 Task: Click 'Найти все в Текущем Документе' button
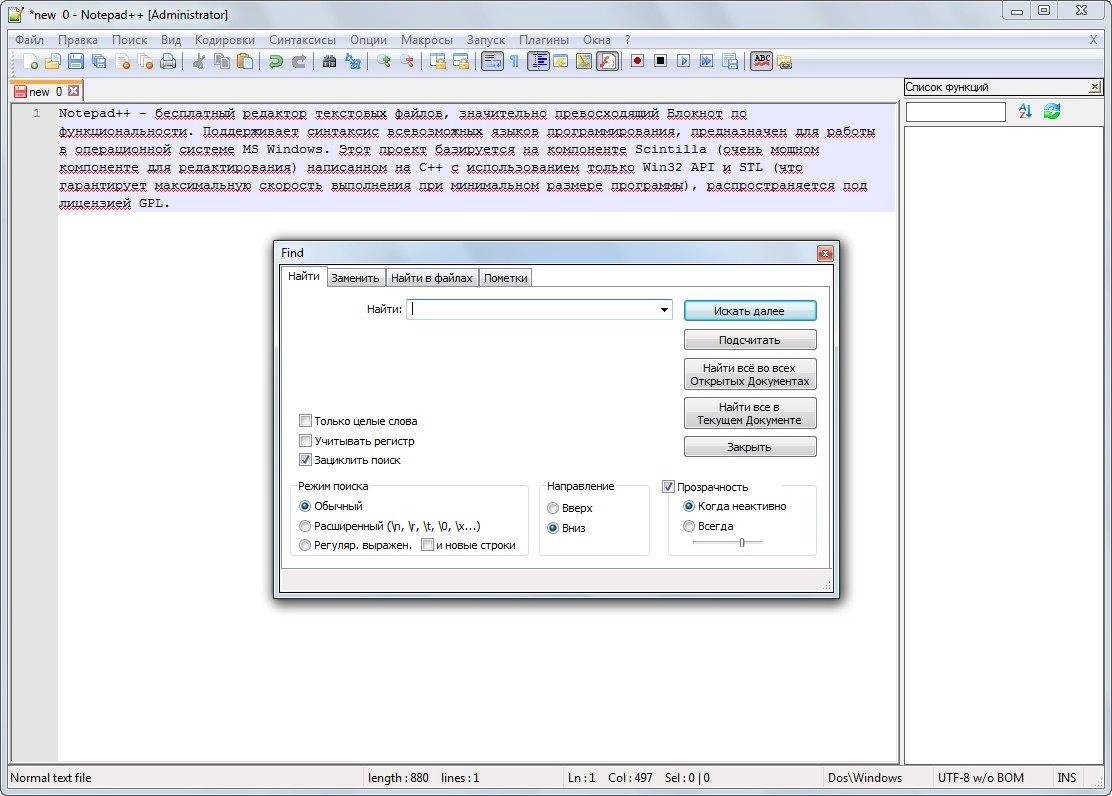pyautogui.click(x=750, y=414)
